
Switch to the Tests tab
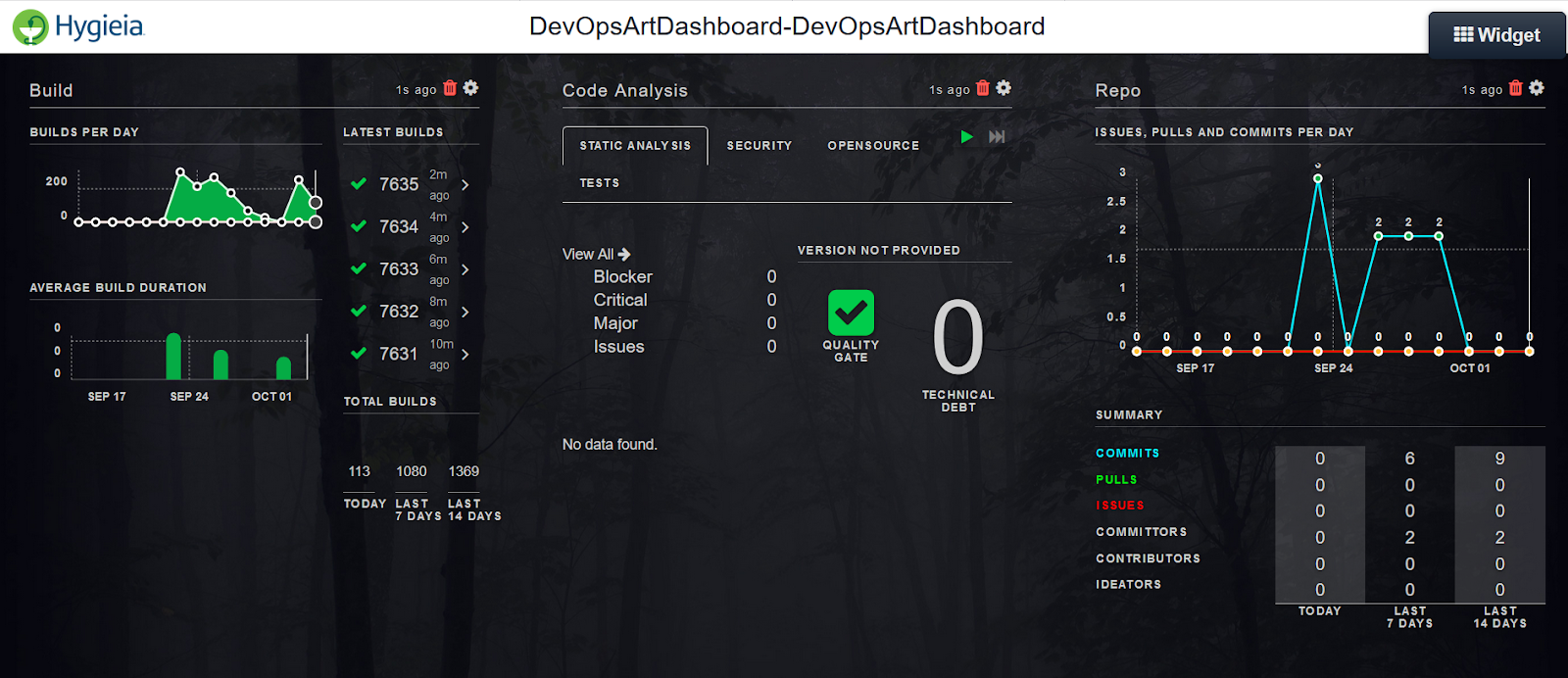point(599,183)
